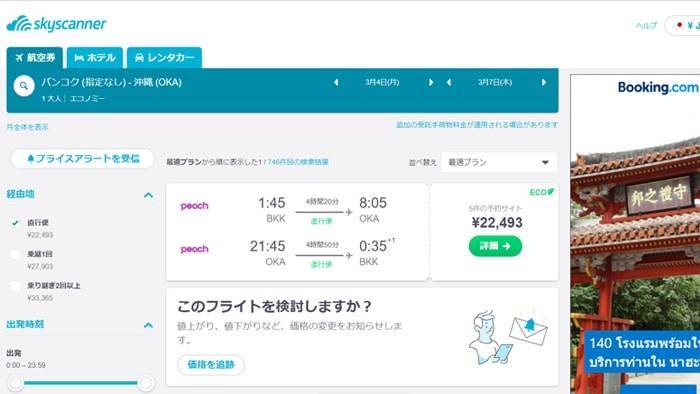Click the ¥22,493 price on flight card
This screenshot has width=700, height=394.
pos(497,223)
